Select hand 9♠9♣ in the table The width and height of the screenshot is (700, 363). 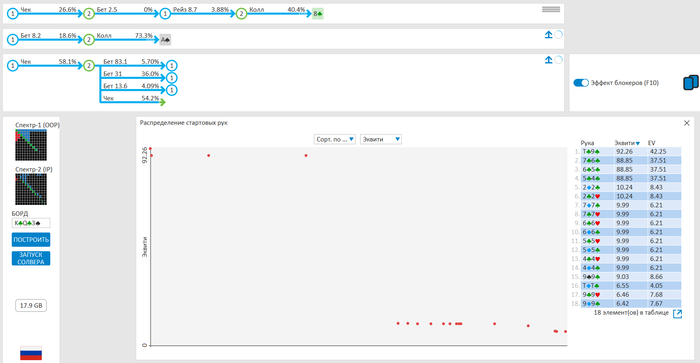[631, 277]
